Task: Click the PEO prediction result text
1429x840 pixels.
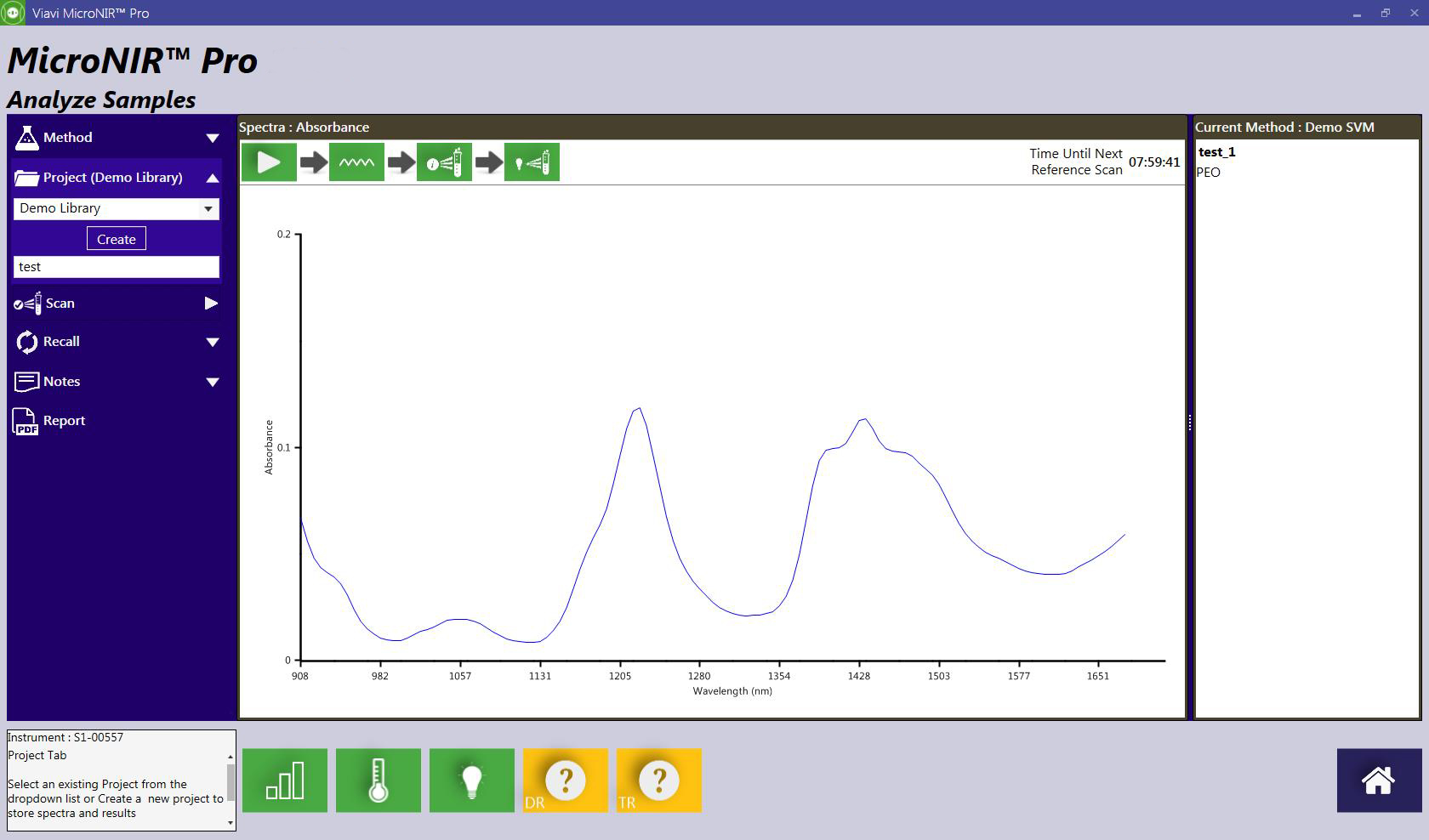Action: [1208, 173]
